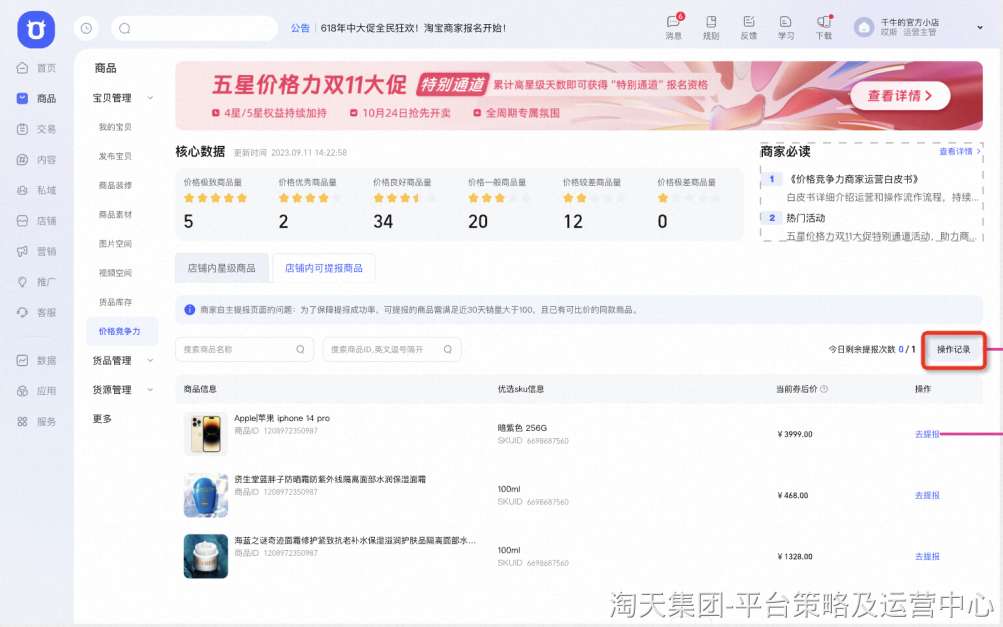Screen dimensions: 1003x627
Task: Collapse the 宝贝管理 menu group
Action: (123, 98)
